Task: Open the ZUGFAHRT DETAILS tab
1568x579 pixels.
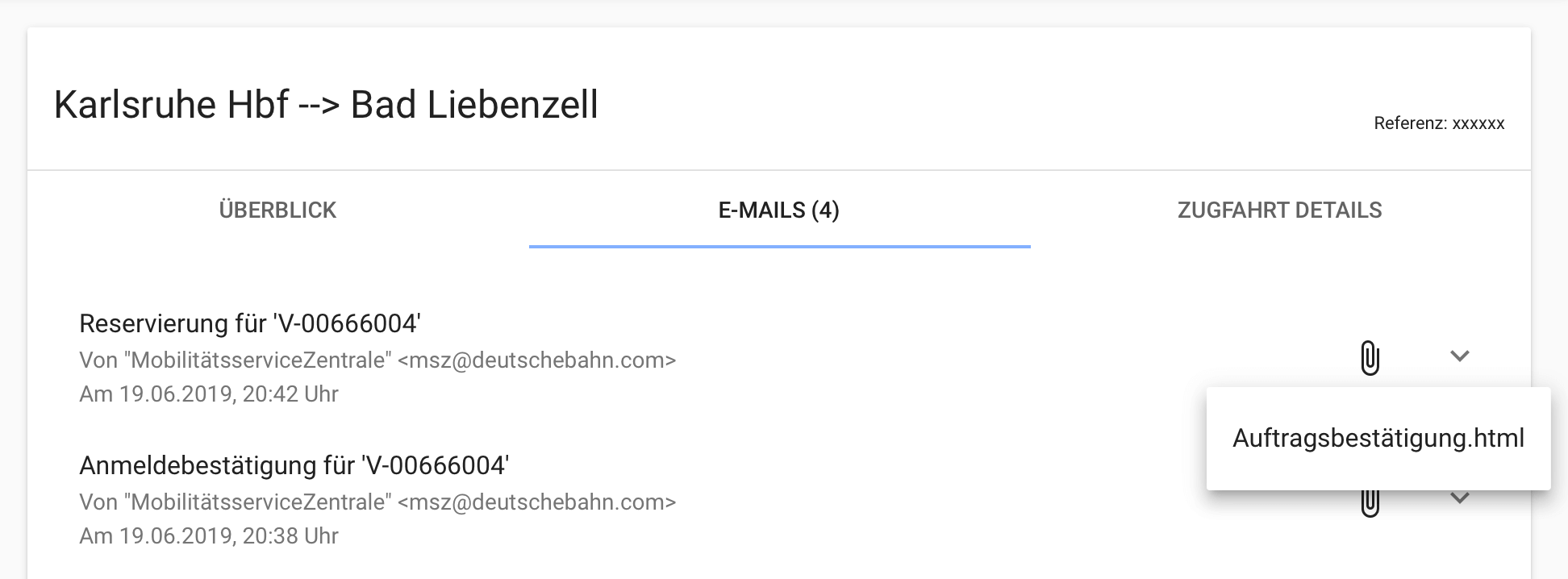Action: 1279,210
